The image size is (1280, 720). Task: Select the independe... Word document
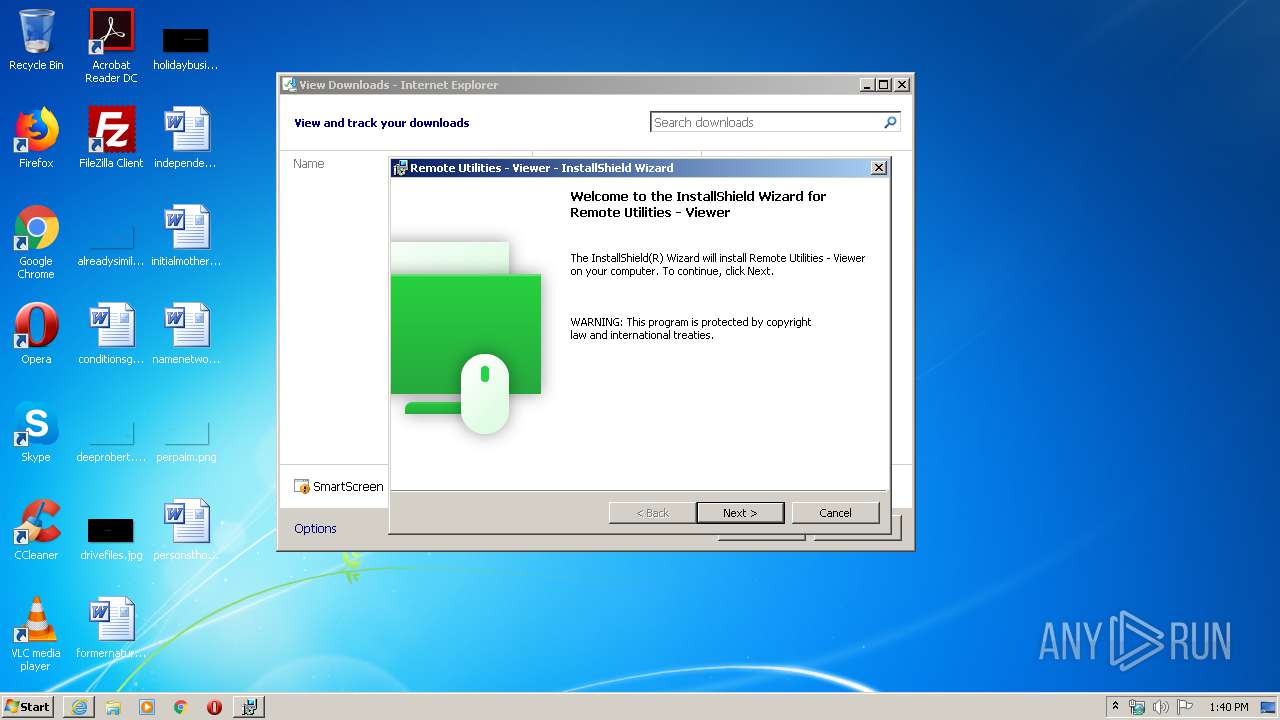[x=186, y=138]
